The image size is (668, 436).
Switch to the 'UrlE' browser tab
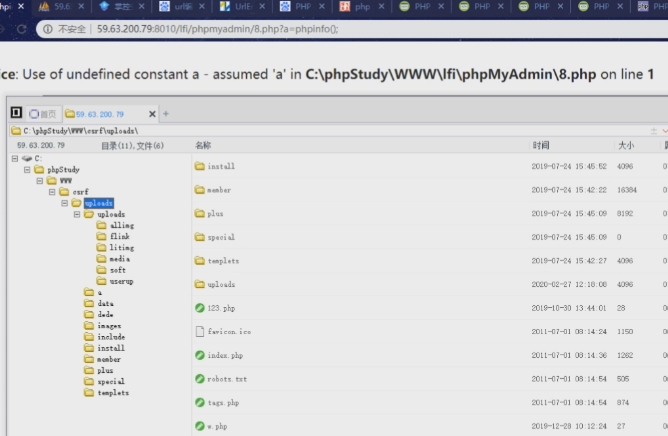(x=243, y=6)
